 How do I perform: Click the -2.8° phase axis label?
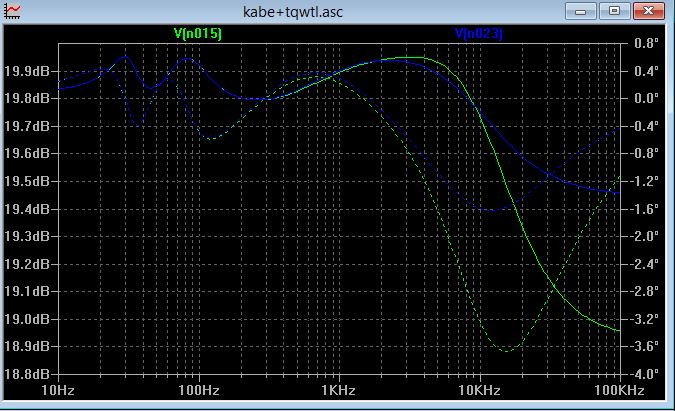[643, 291]
